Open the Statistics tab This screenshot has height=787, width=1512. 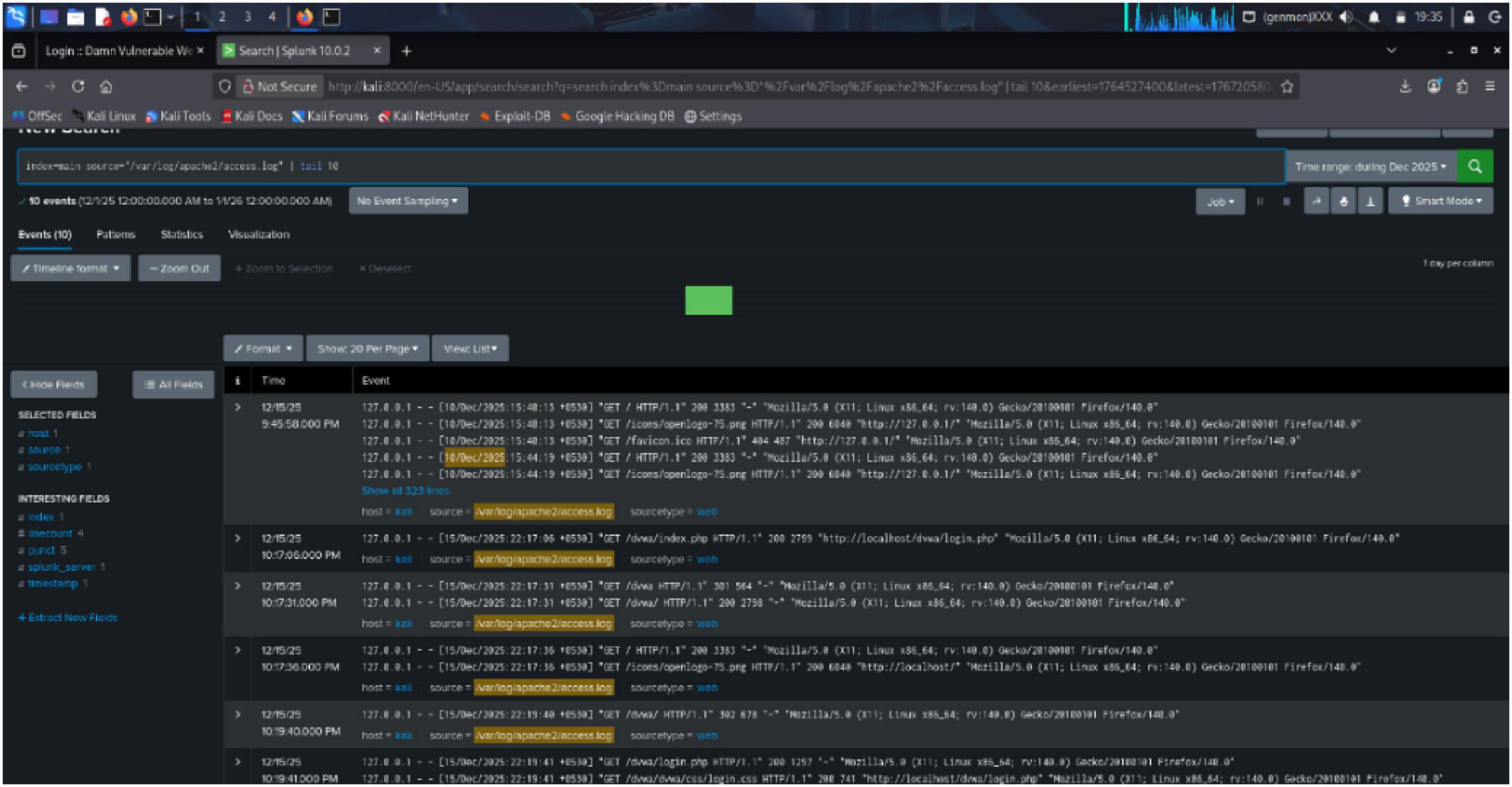182,234
